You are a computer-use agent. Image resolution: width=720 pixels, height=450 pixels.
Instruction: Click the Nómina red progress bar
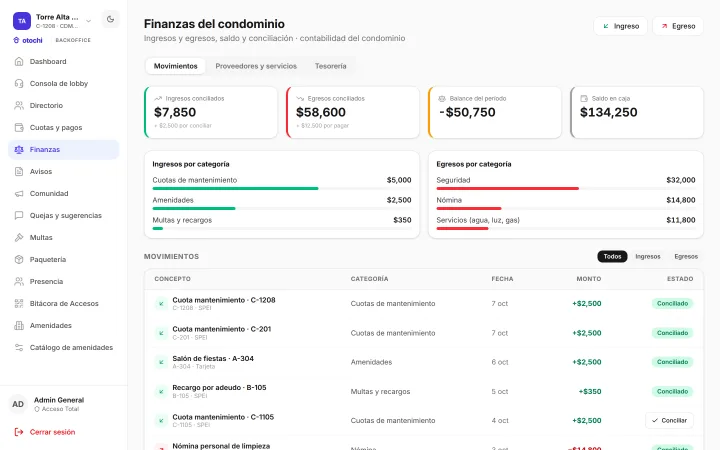(469, 208)
